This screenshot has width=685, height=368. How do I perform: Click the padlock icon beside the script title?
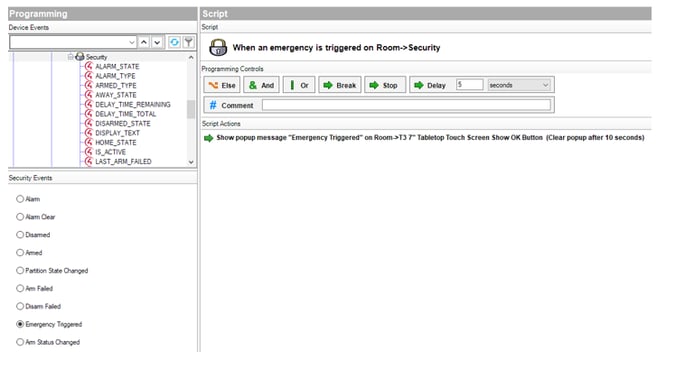click(218, 47)
